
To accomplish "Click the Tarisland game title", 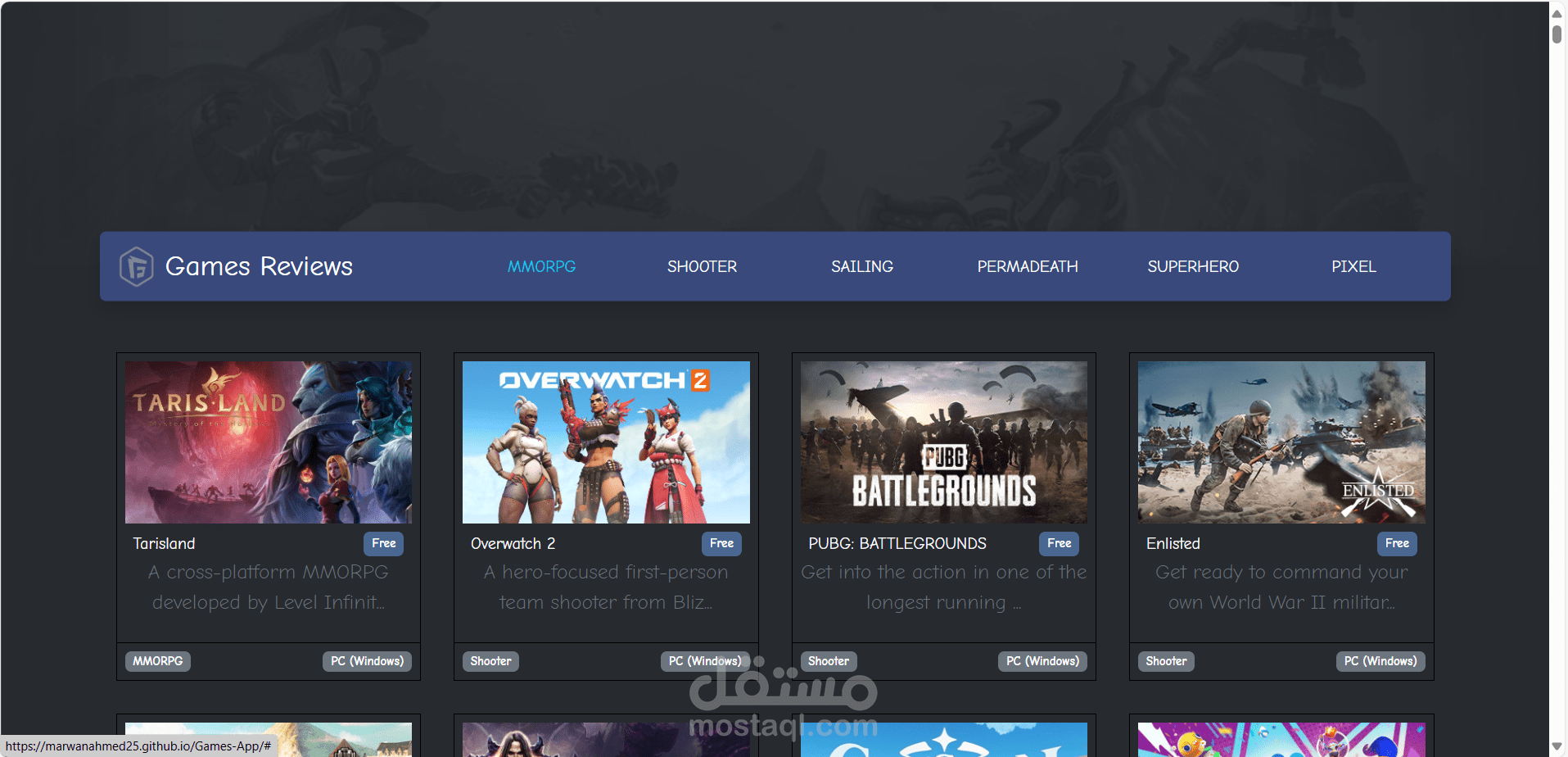I will [164, 543].
